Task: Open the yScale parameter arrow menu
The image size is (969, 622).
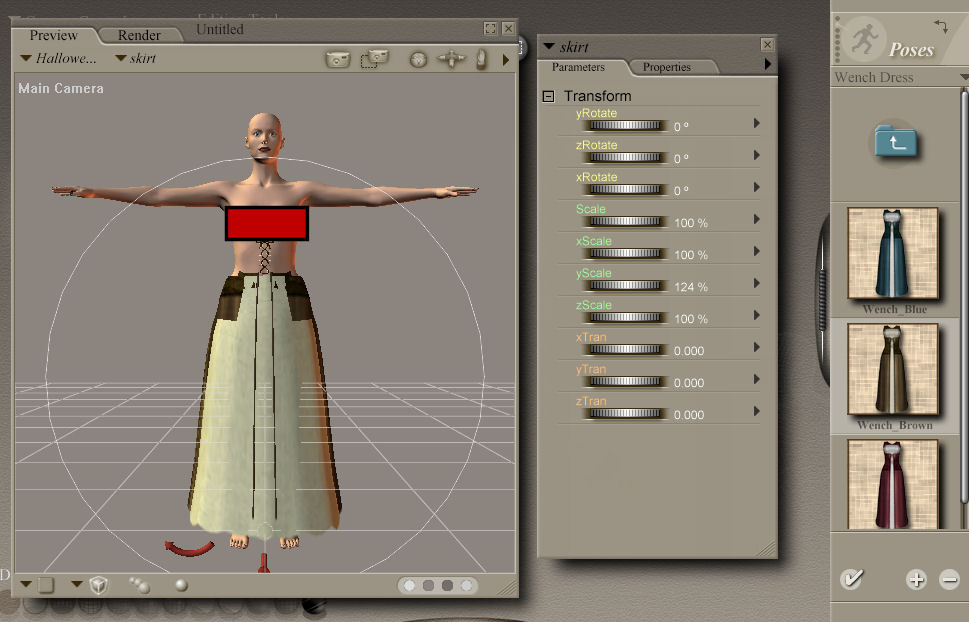Action: click(757, 284)
